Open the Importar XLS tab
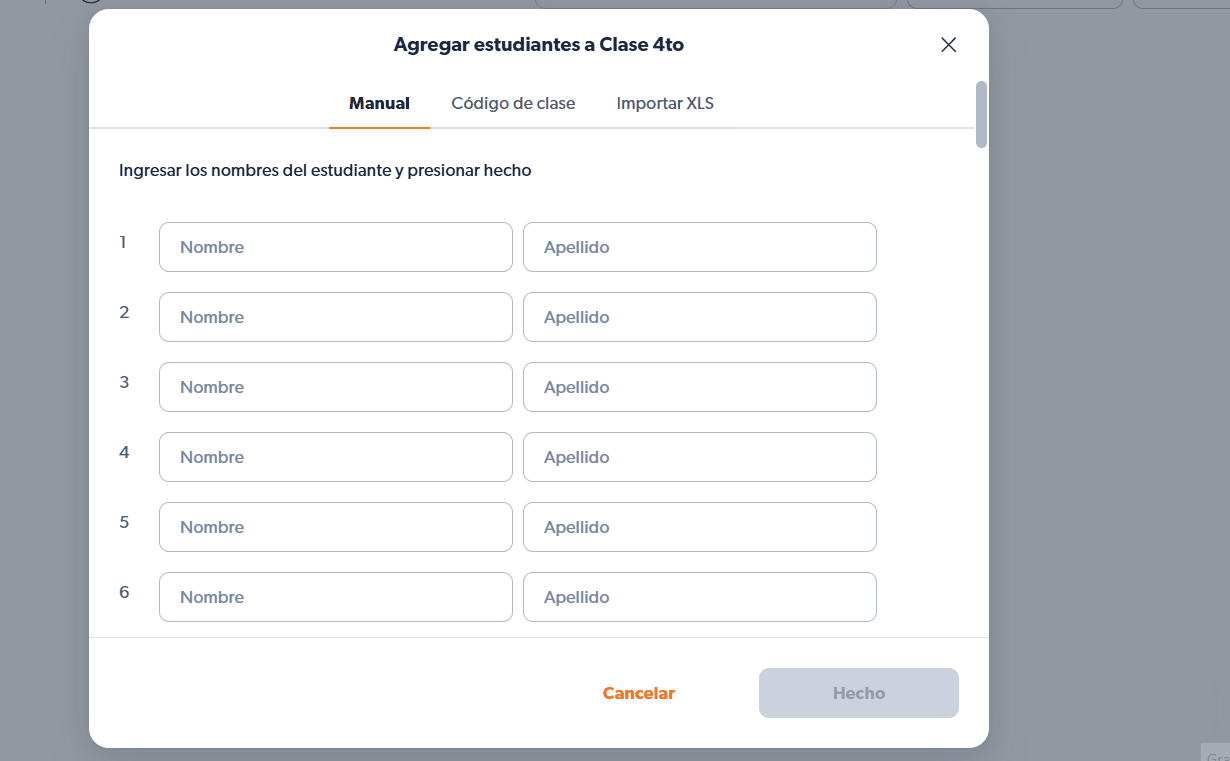This screenshot has width=1230, height=761. point(664,103)
